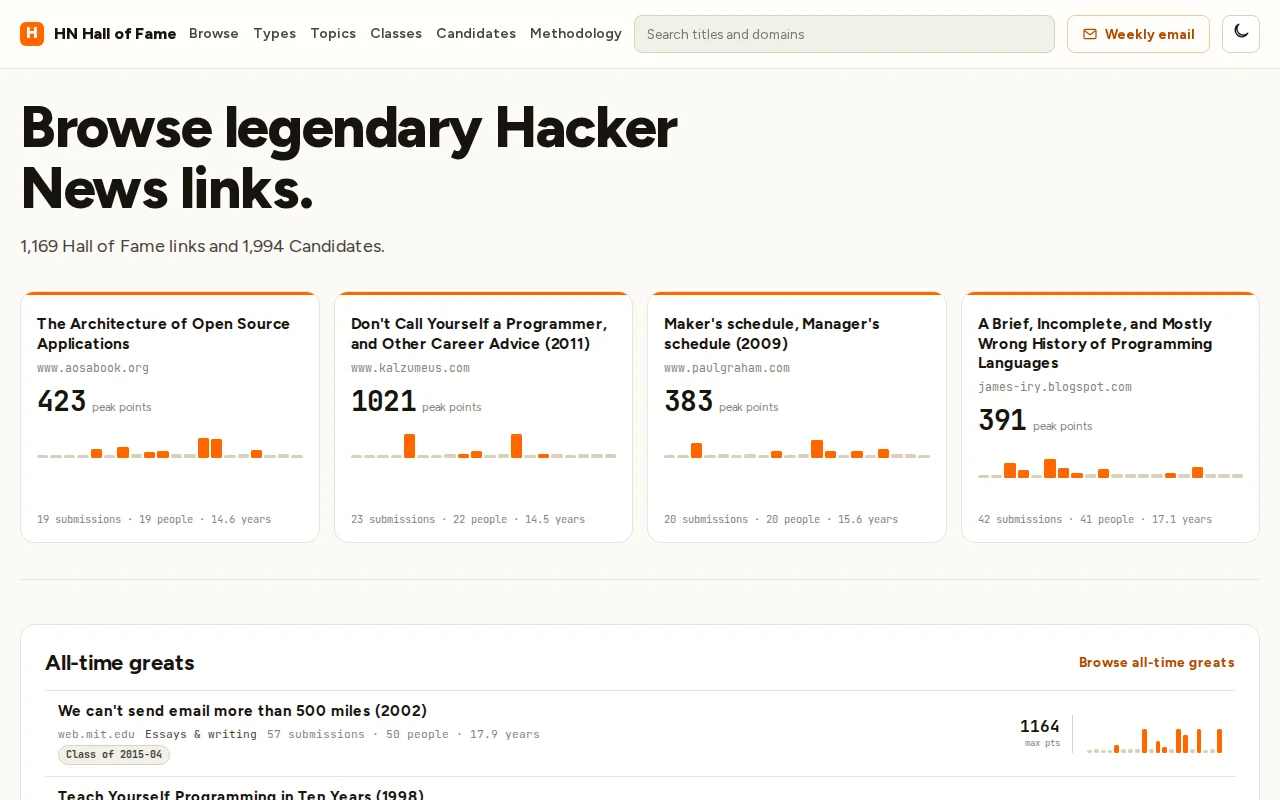Image resolution: width=1280 pixels, height=800 pixels.
Task: Click the 391 peak points value
Action: tap(1002, 421)
